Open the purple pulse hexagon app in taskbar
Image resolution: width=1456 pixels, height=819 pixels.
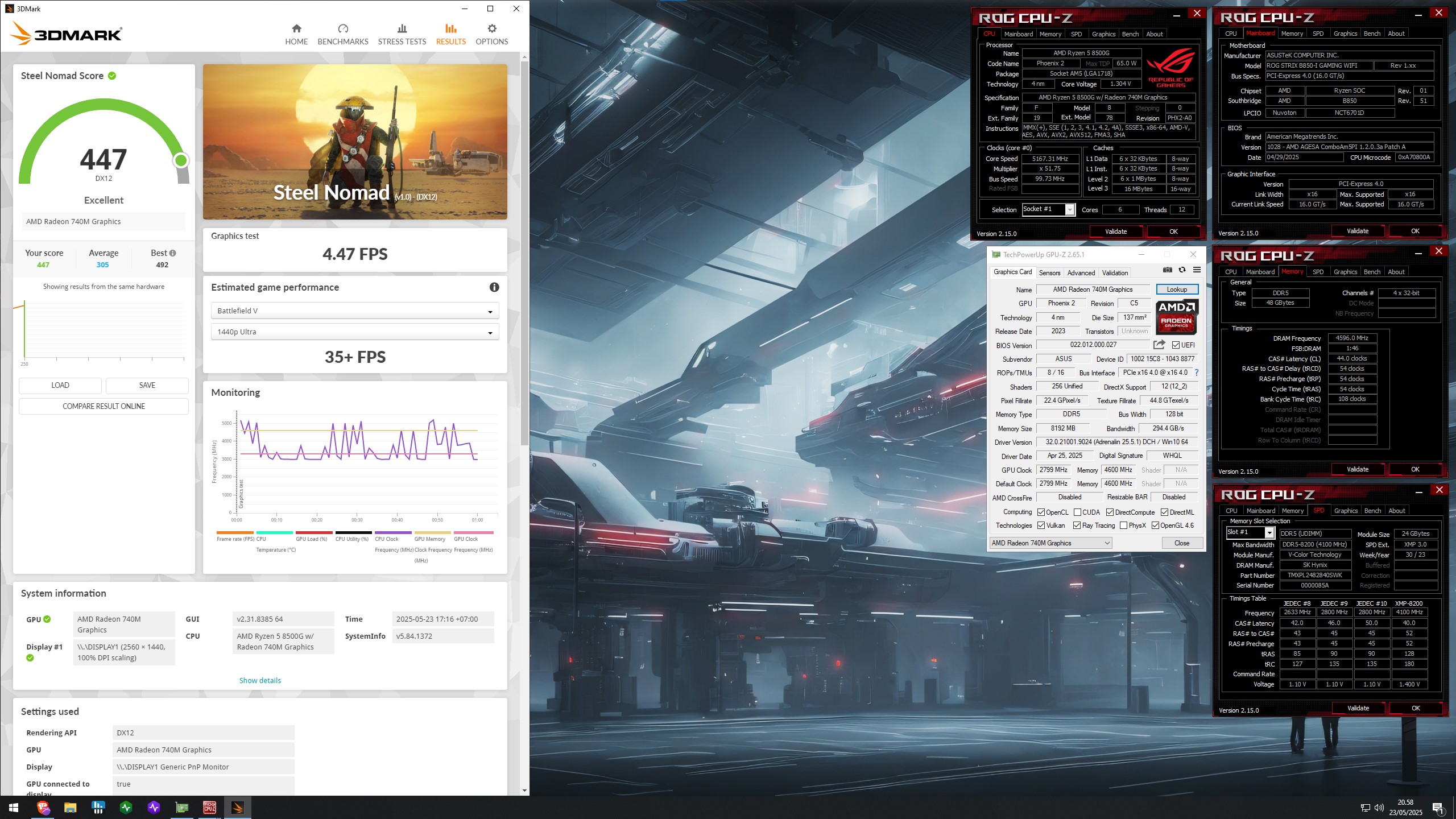(x=154, y=808)
